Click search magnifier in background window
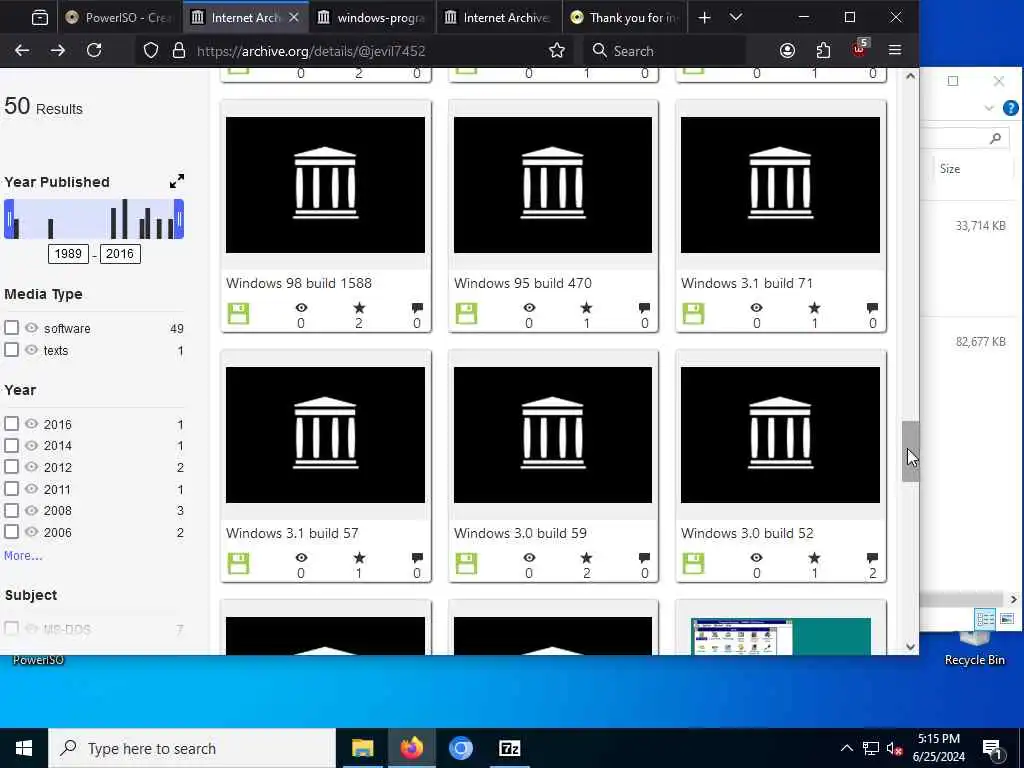This screenshot has width=1024, height=768. (995, 138)
